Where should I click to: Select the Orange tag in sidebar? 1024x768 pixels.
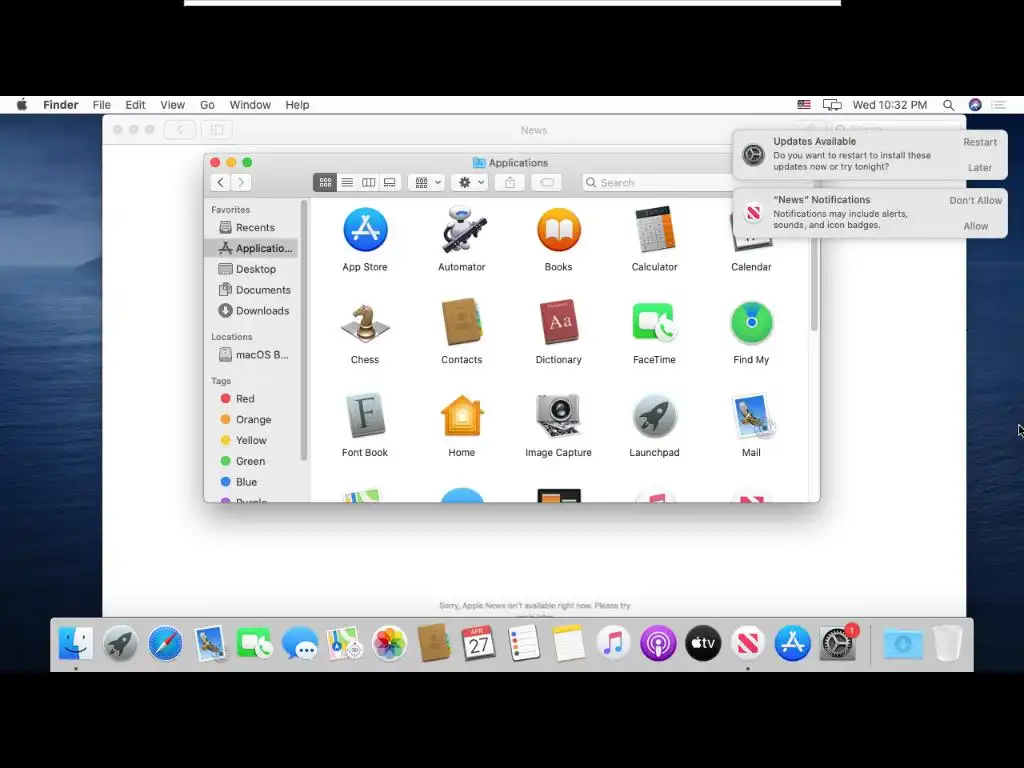[251, 419]
